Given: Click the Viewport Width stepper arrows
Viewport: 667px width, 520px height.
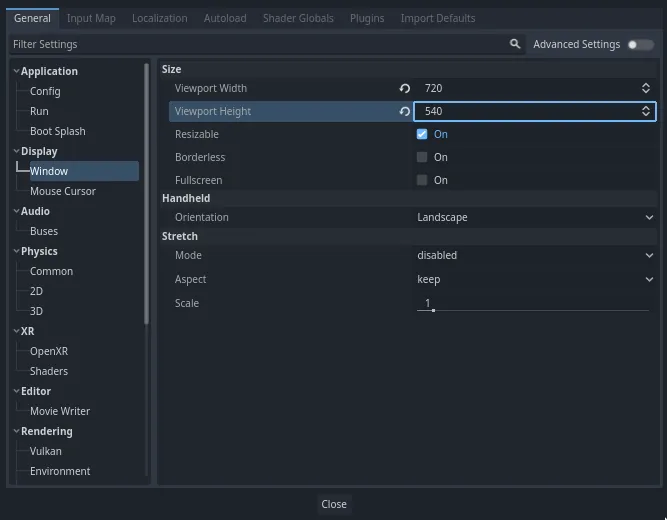Looking at the screenshot, I should click(x=646, y=88).
